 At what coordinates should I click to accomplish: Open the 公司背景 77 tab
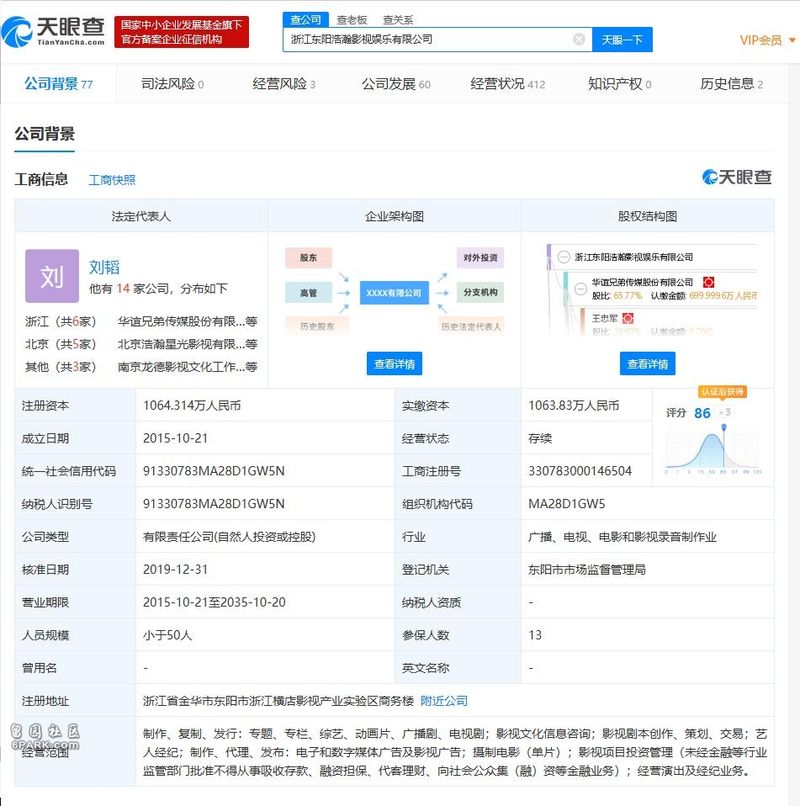[x=58, y=84]
